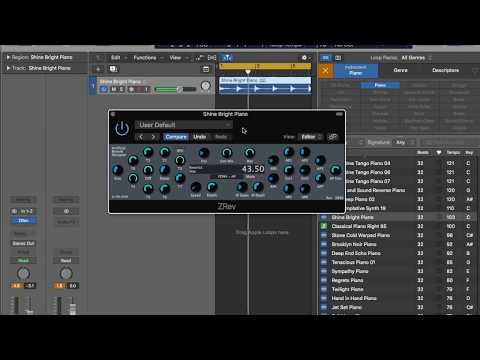Toggle the ZRev plugin power button

click(x=122, y=129)
